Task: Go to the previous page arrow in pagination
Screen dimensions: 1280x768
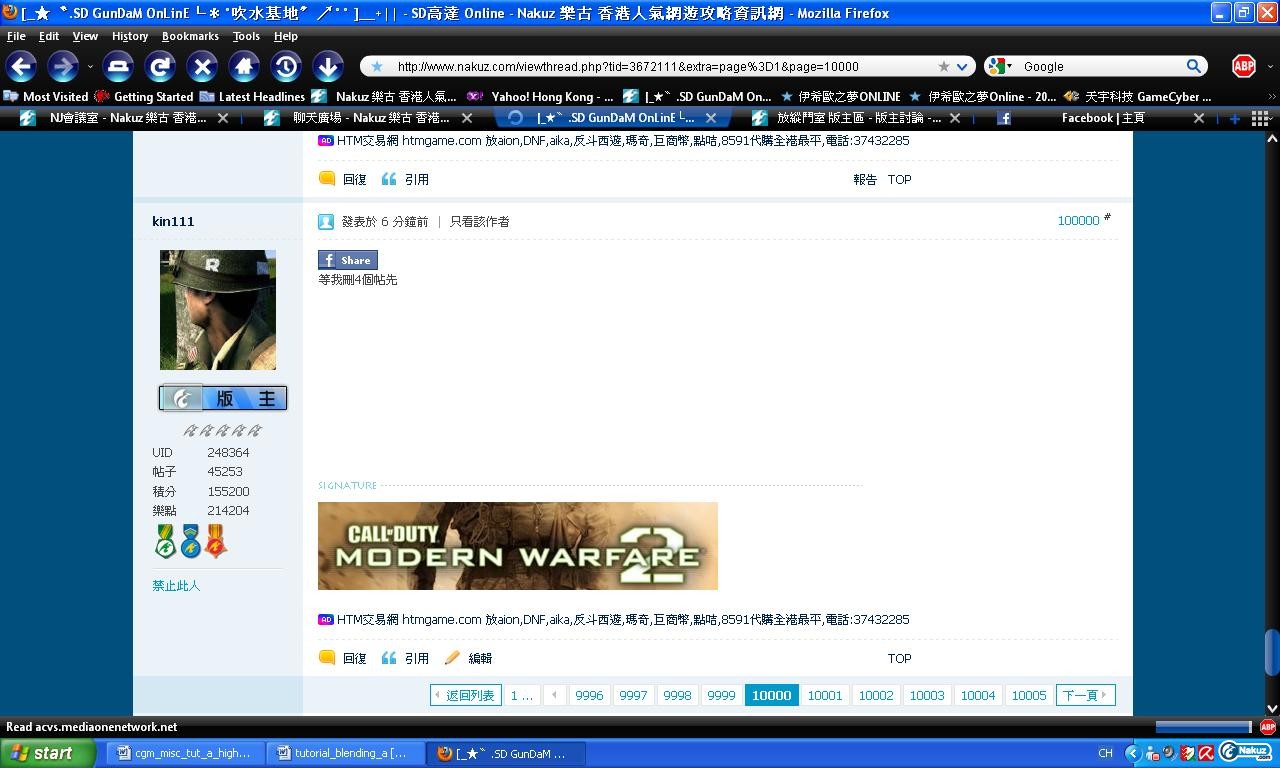Action: 555,695
